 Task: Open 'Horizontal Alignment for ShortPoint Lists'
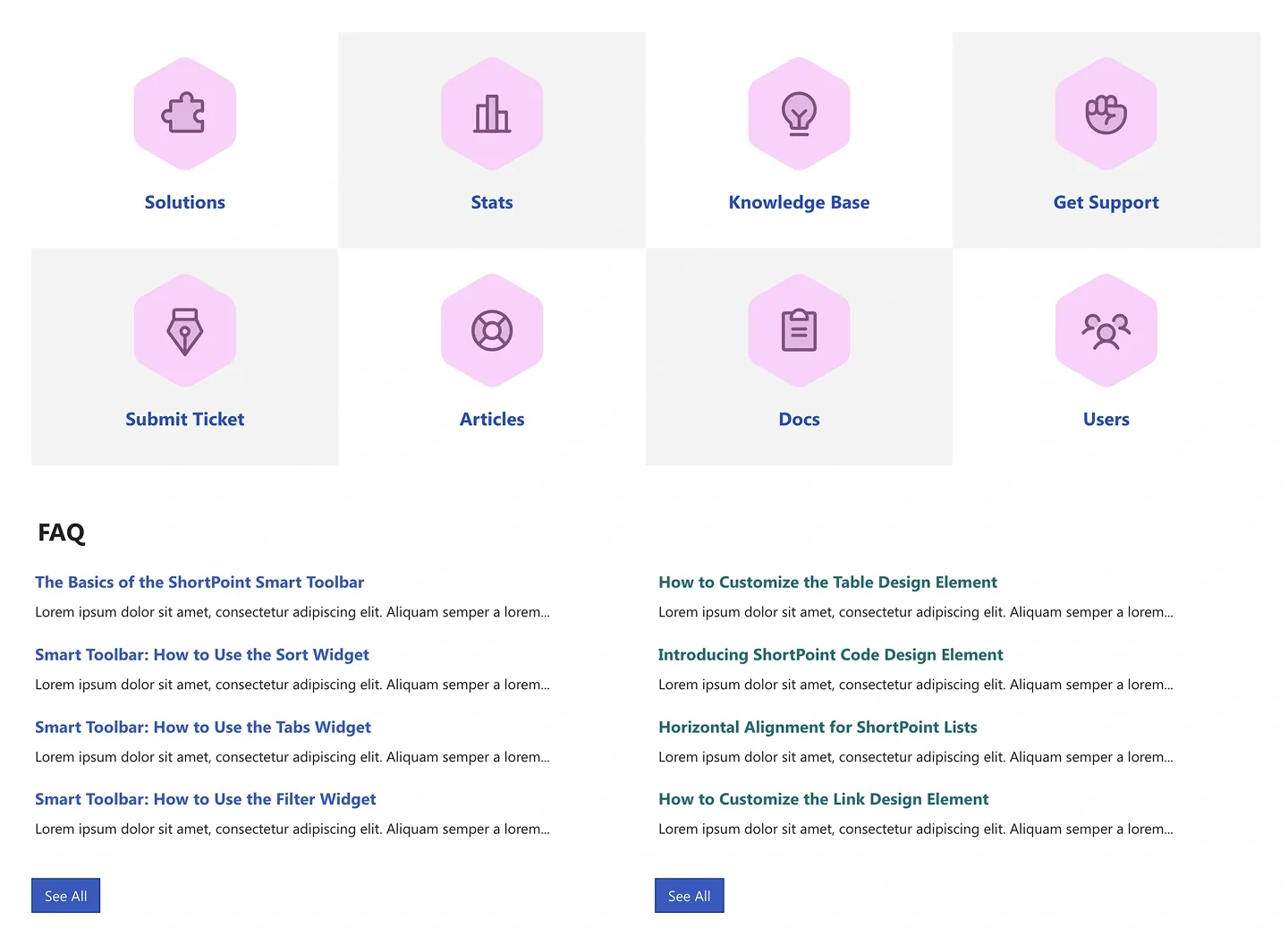tap(818, 728)
